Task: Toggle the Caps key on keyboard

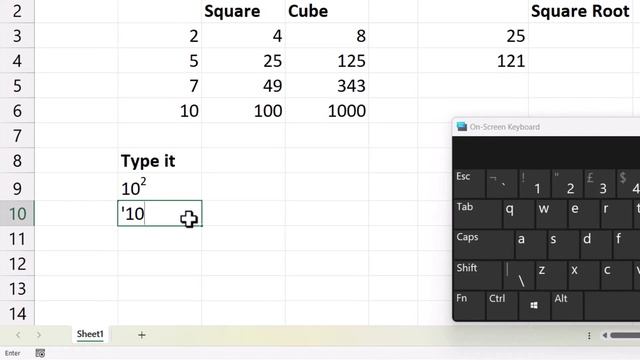Action: 484,244
